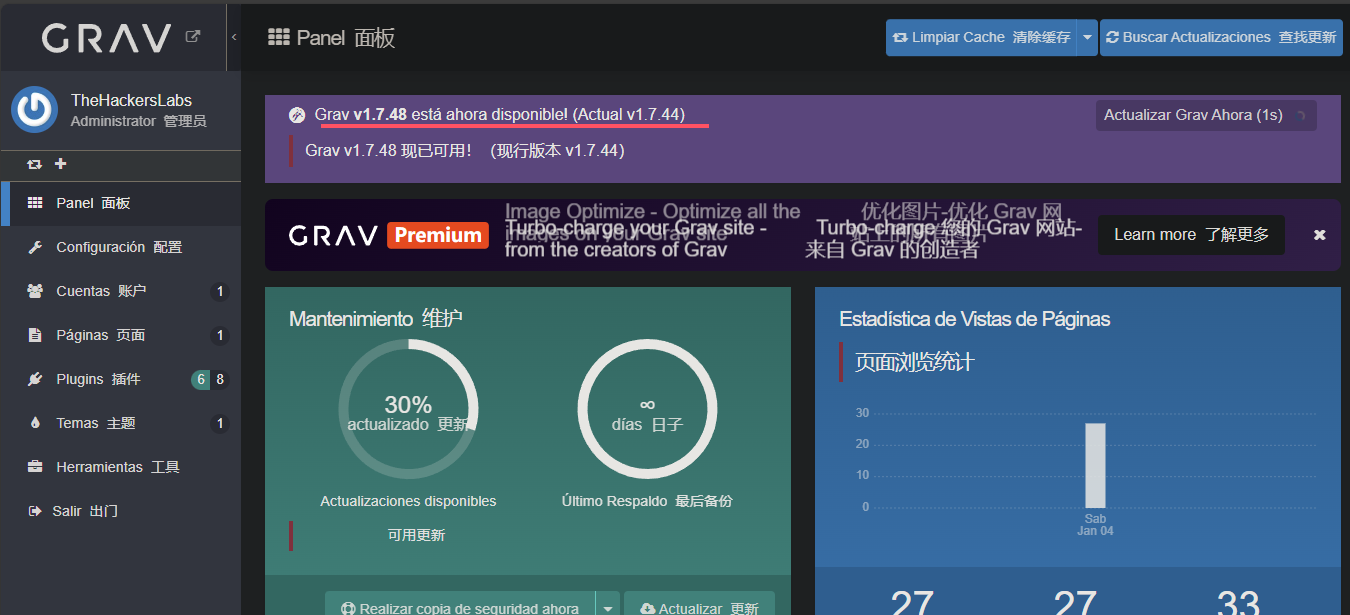Click Learn more on Grav Premium banner
The height and width of the screenshot is (615, 1350).
pyautogui.click(x=1191, y=235)
